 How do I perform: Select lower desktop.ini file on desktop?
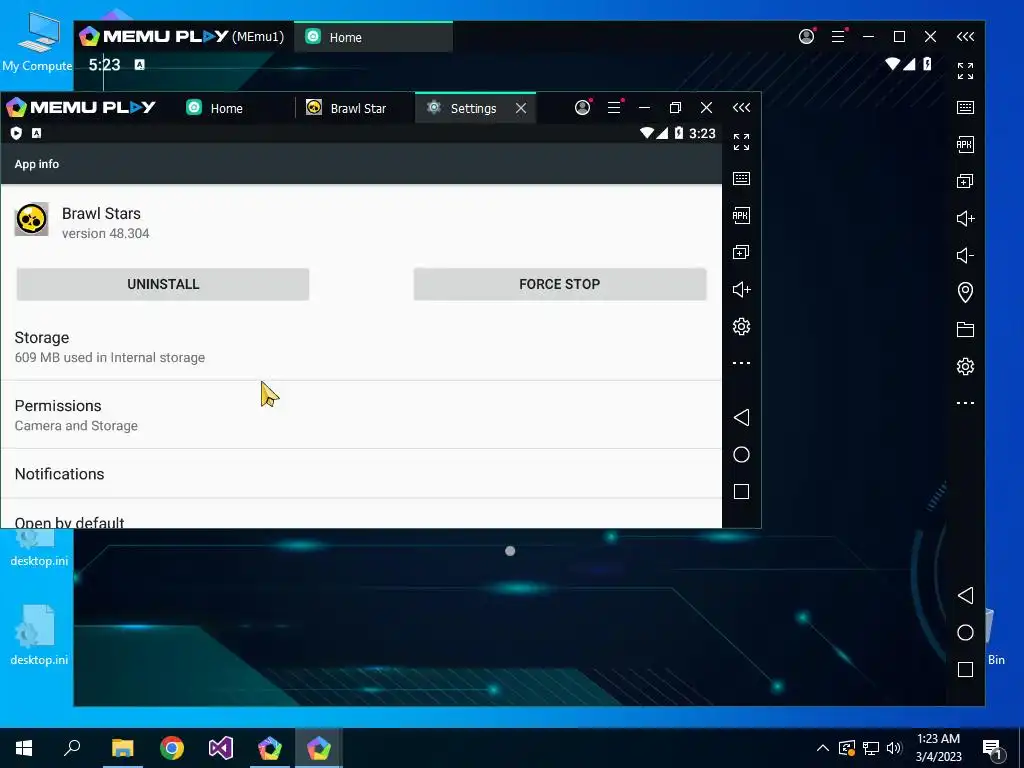[x=39, y=635]
